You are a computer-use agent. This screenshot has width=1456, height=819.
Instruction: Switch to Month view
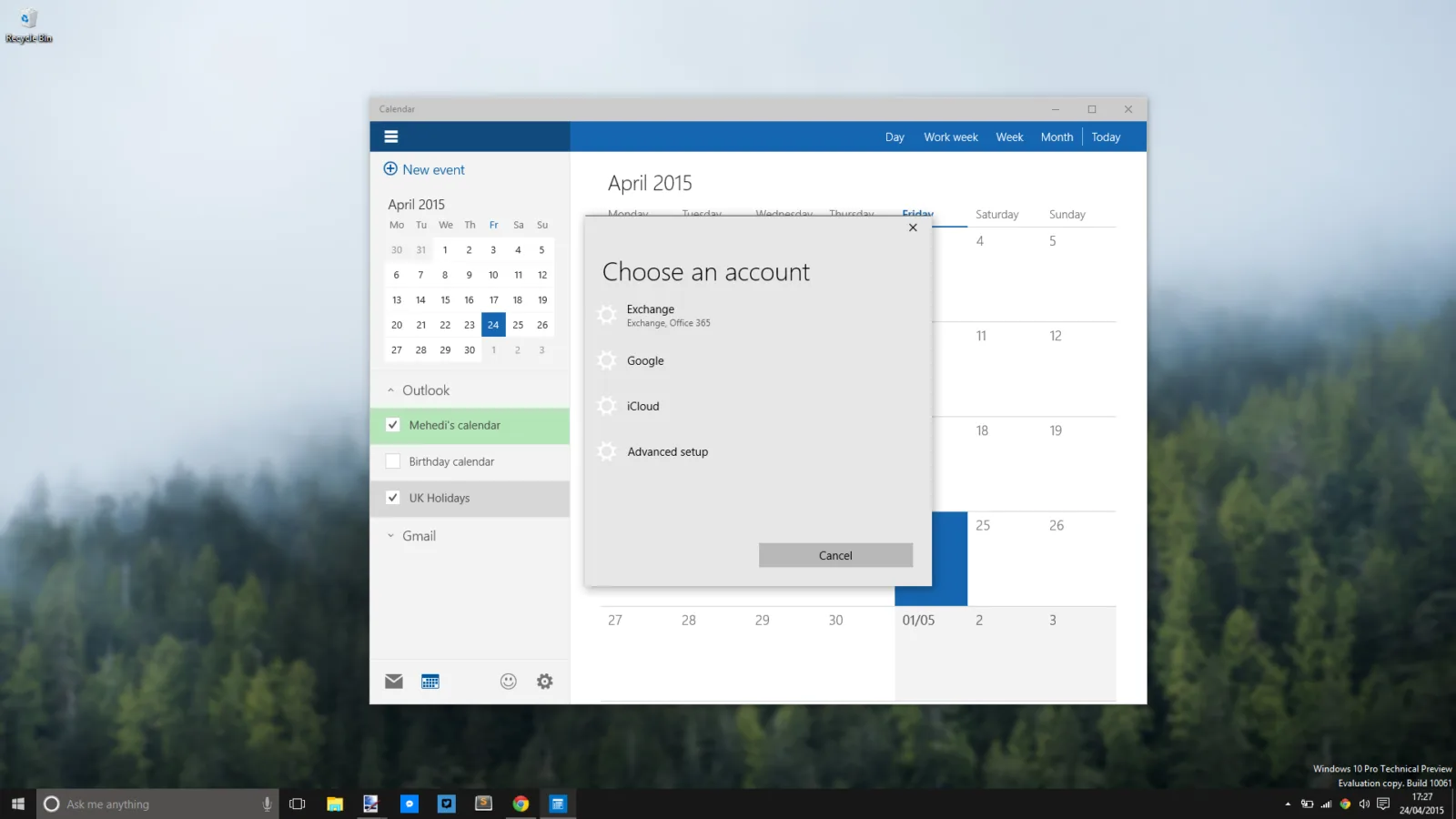(1057, 137)
